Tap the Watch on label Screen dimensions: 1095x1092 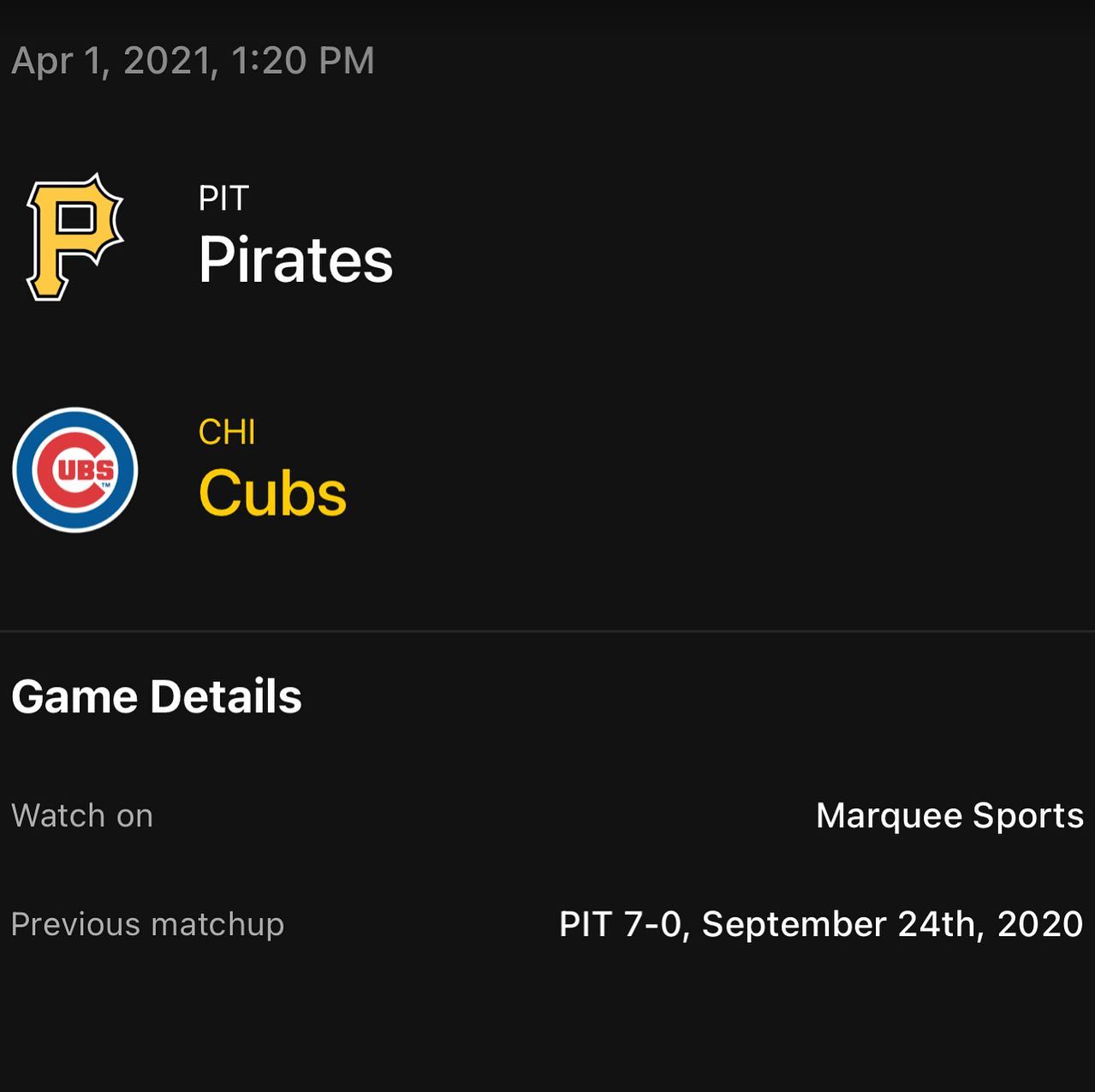tap(82, 816)
